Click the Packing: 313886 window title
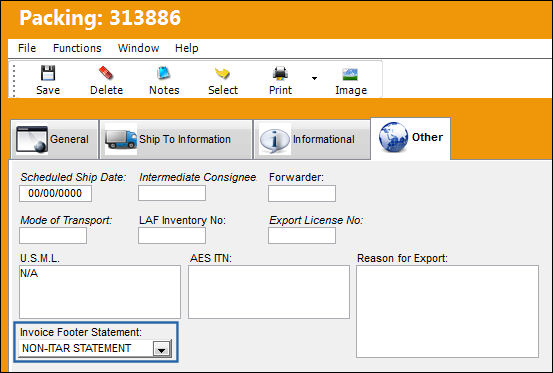Image resolution: width=553 pixels, height=373 pixels. [100, 18]
